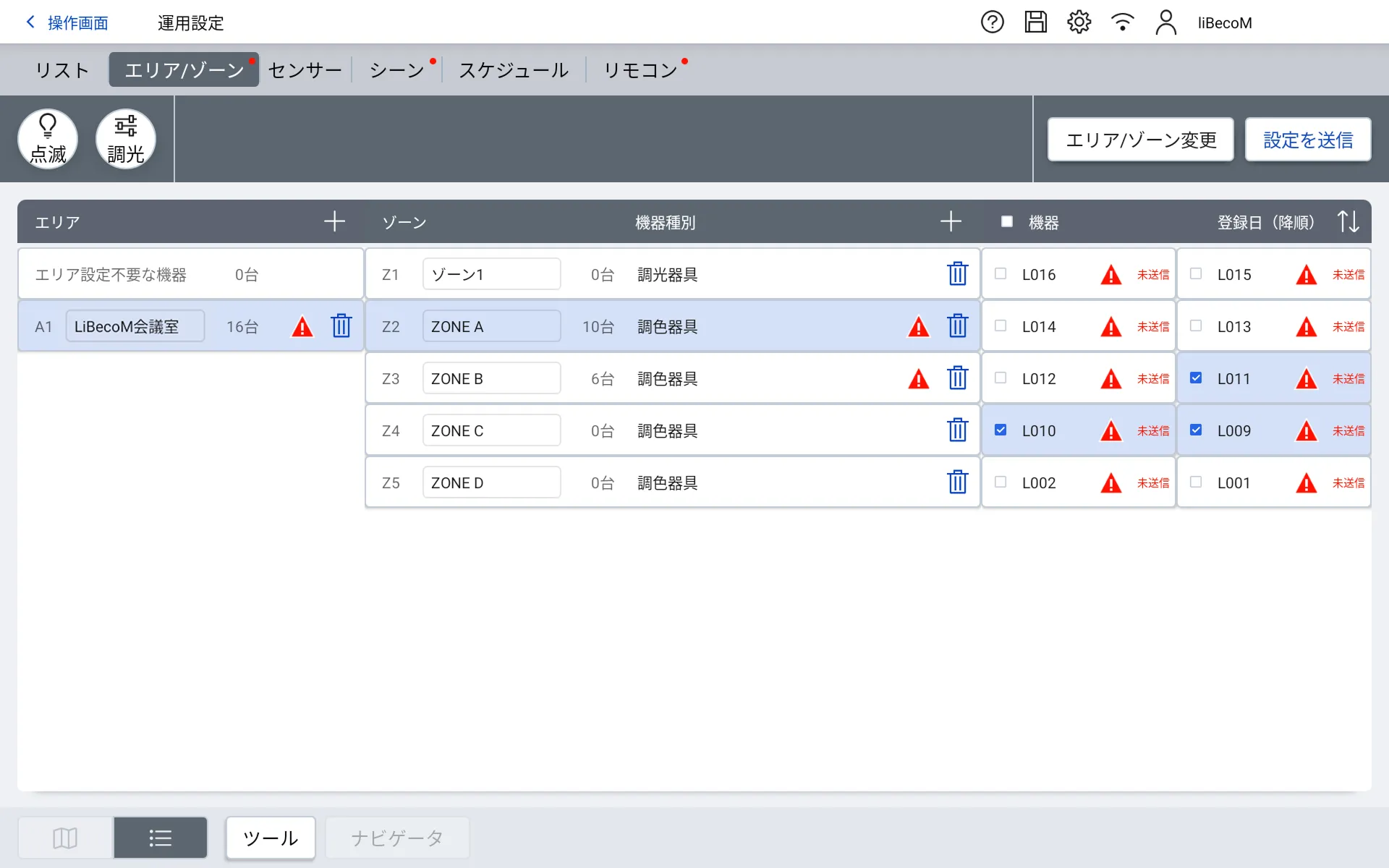Screen dimensions: 1389x868
Task: Open the help question mark icon
Action: click(x=992, y=22)
